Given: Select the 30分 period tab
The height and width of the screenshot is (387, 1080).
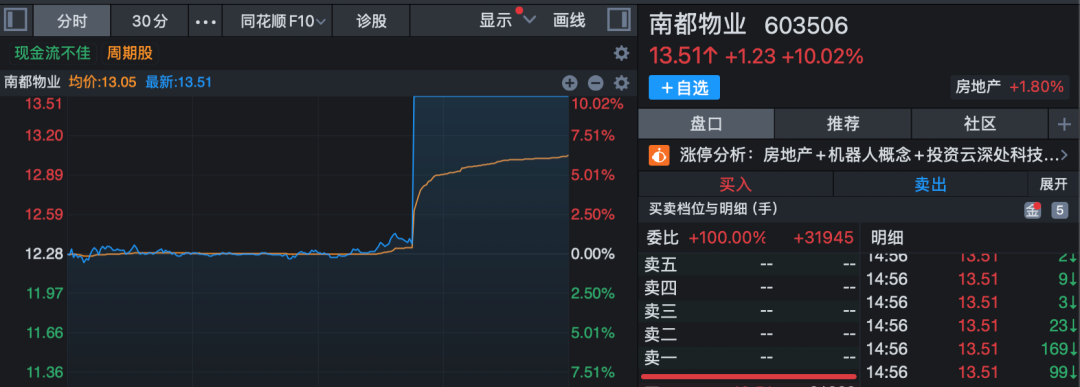Looking at the screenshot, I should coord(150,21).
